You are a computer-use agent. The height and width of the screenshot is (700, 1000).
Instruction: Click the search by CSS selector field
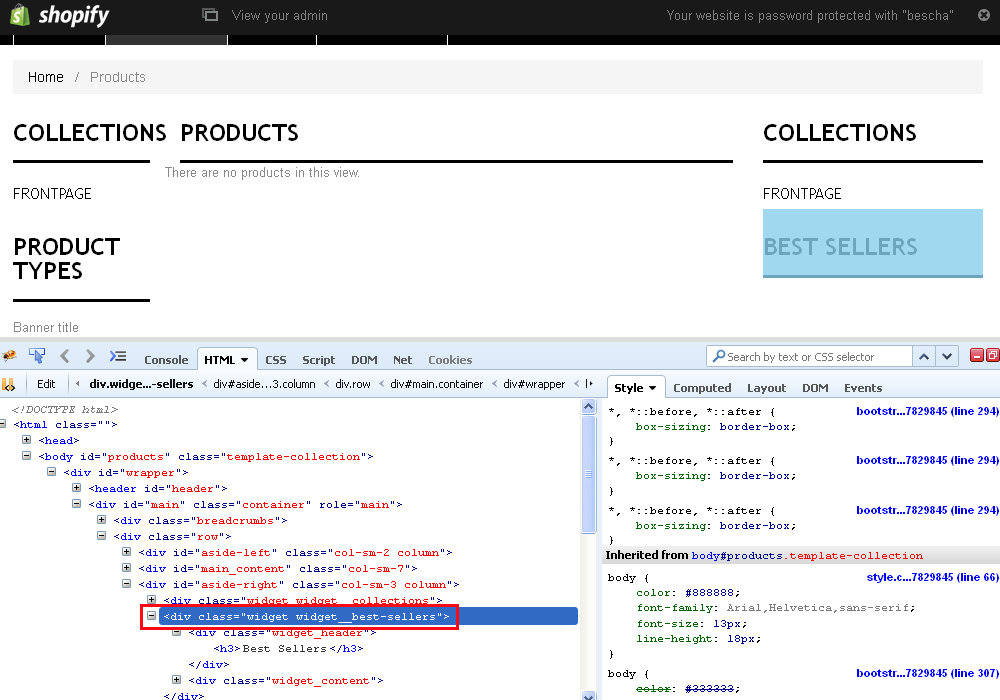[x=810, y=356]
